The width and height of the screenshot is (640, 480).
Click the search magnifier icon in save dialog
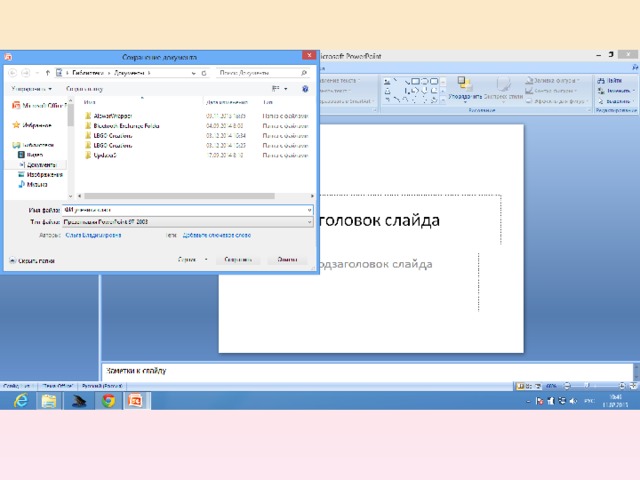[304, 73]
